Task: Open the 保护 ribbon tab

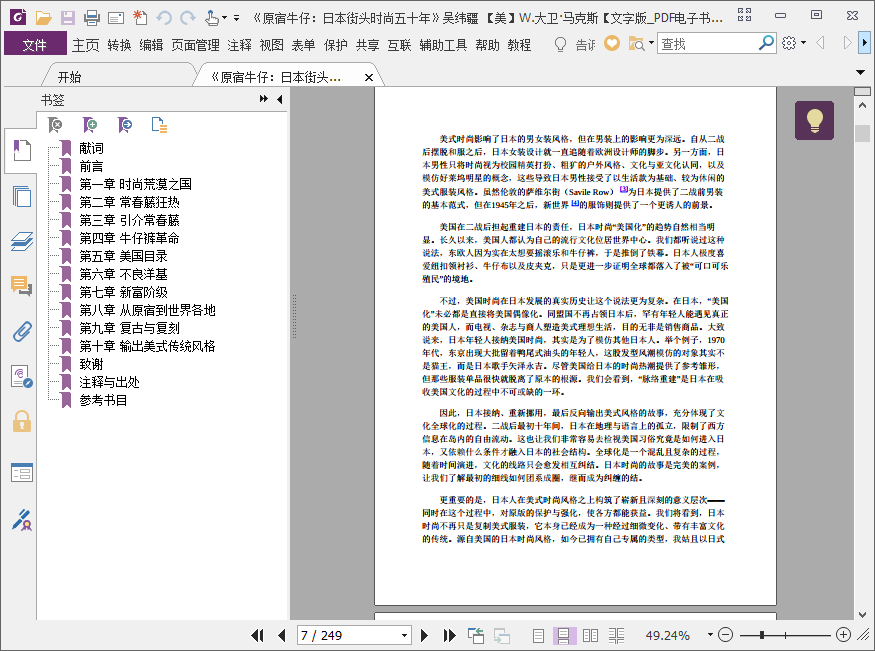Action: 335,45
